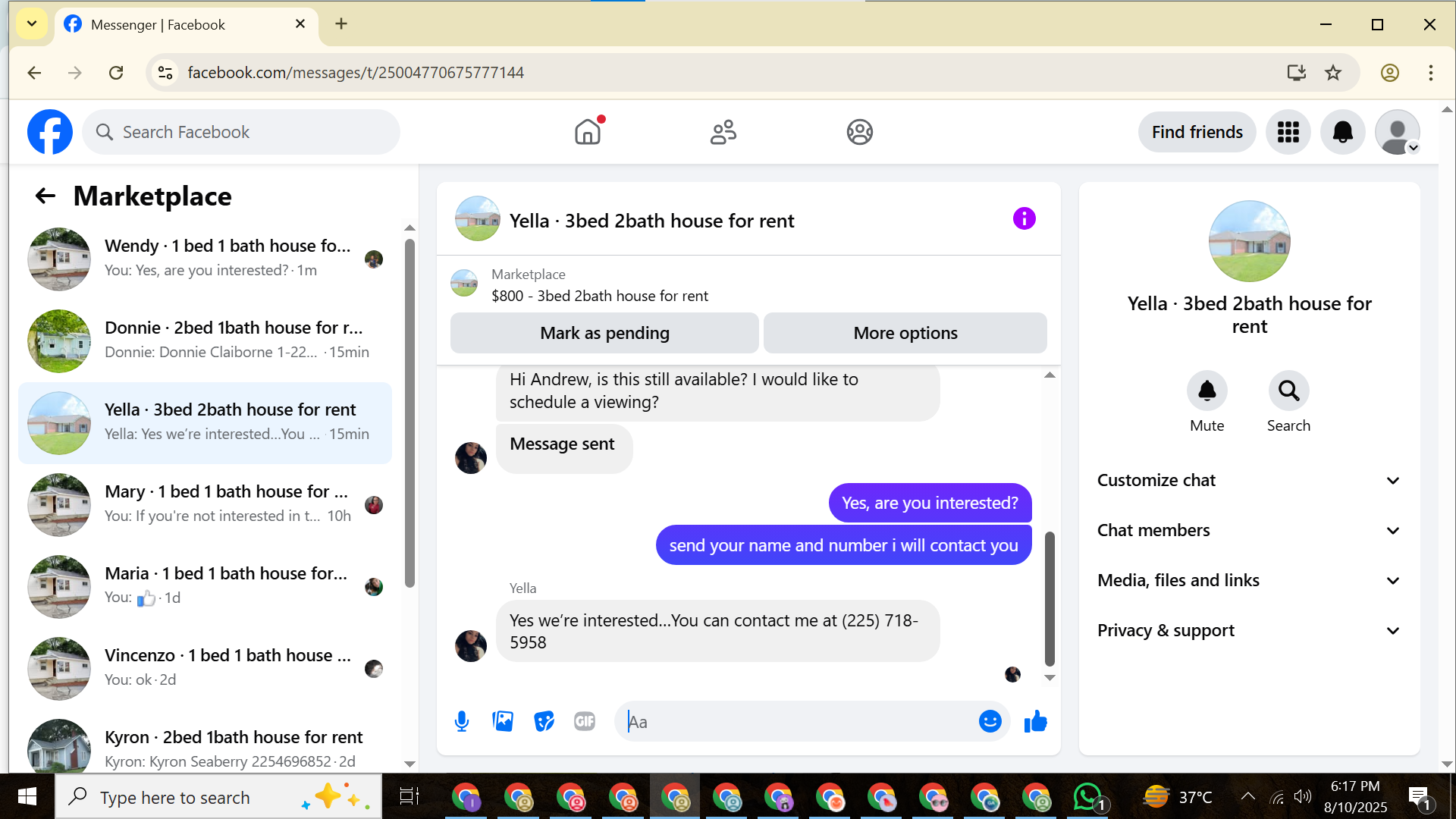The image size is (1456, 819).
Task: Mute the Yella conversation
Action: click(1207, 391)
